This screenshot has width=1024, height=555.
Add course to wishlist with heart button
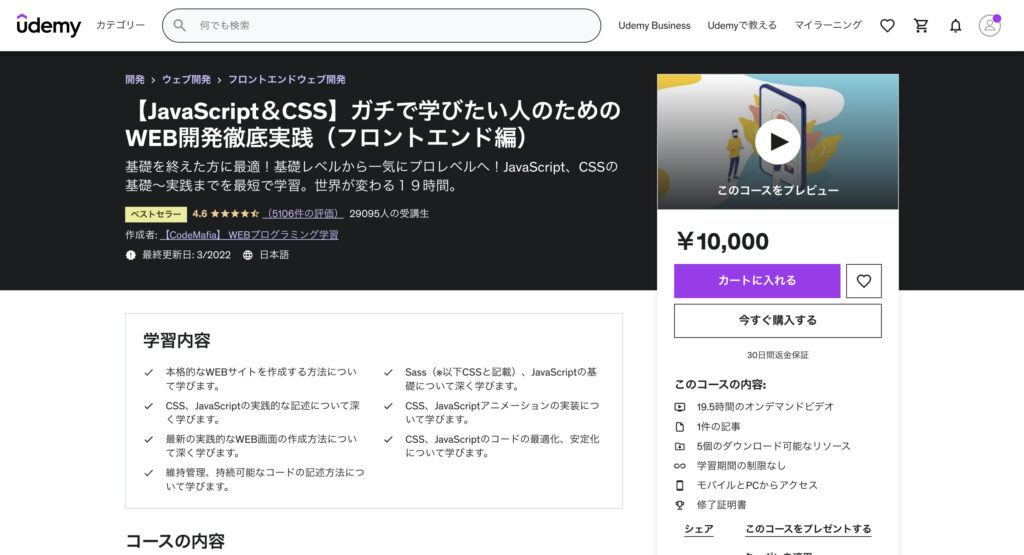click(863, 281)
